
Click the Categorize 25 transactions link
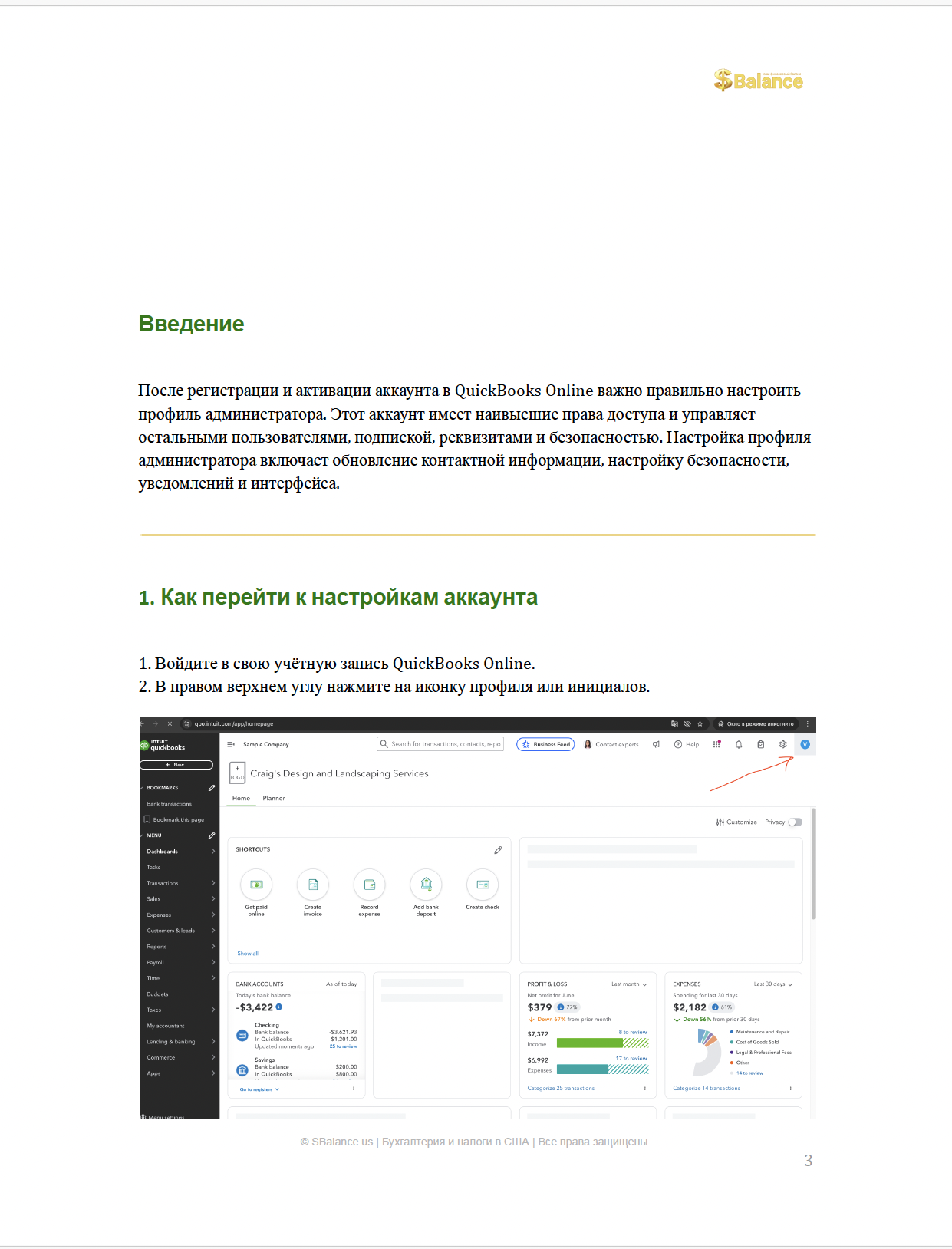(561, 1088)
